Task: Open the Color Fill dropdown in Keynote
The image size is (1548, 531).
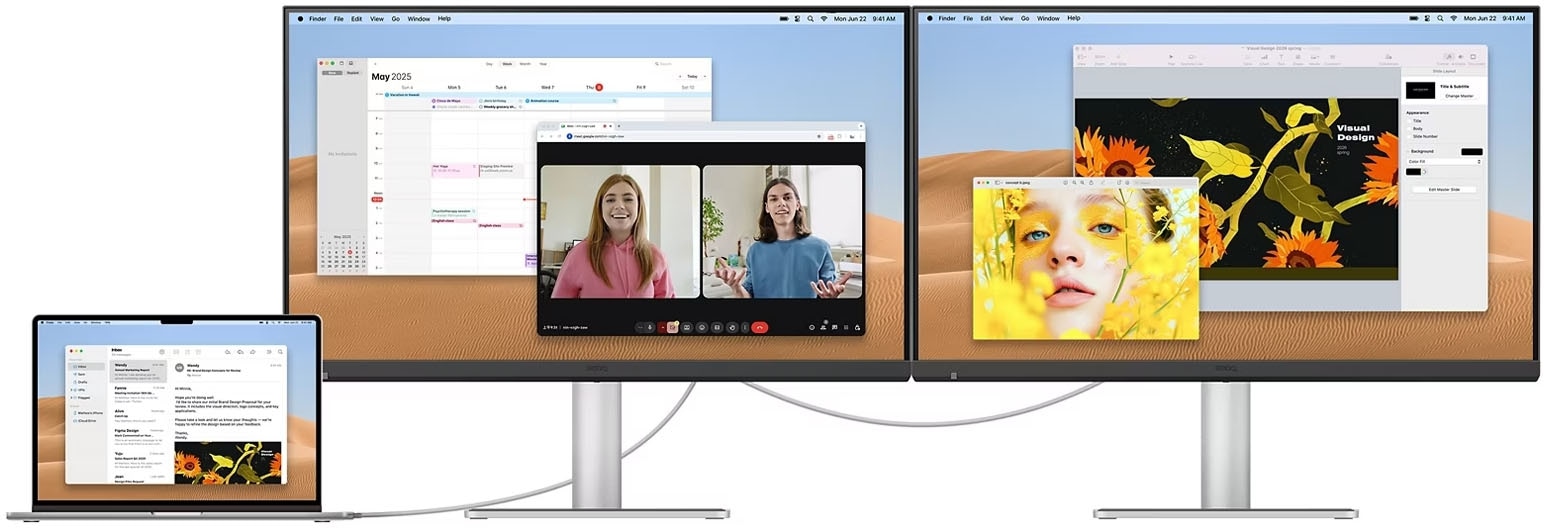Action: click(x=1444, y=162)
